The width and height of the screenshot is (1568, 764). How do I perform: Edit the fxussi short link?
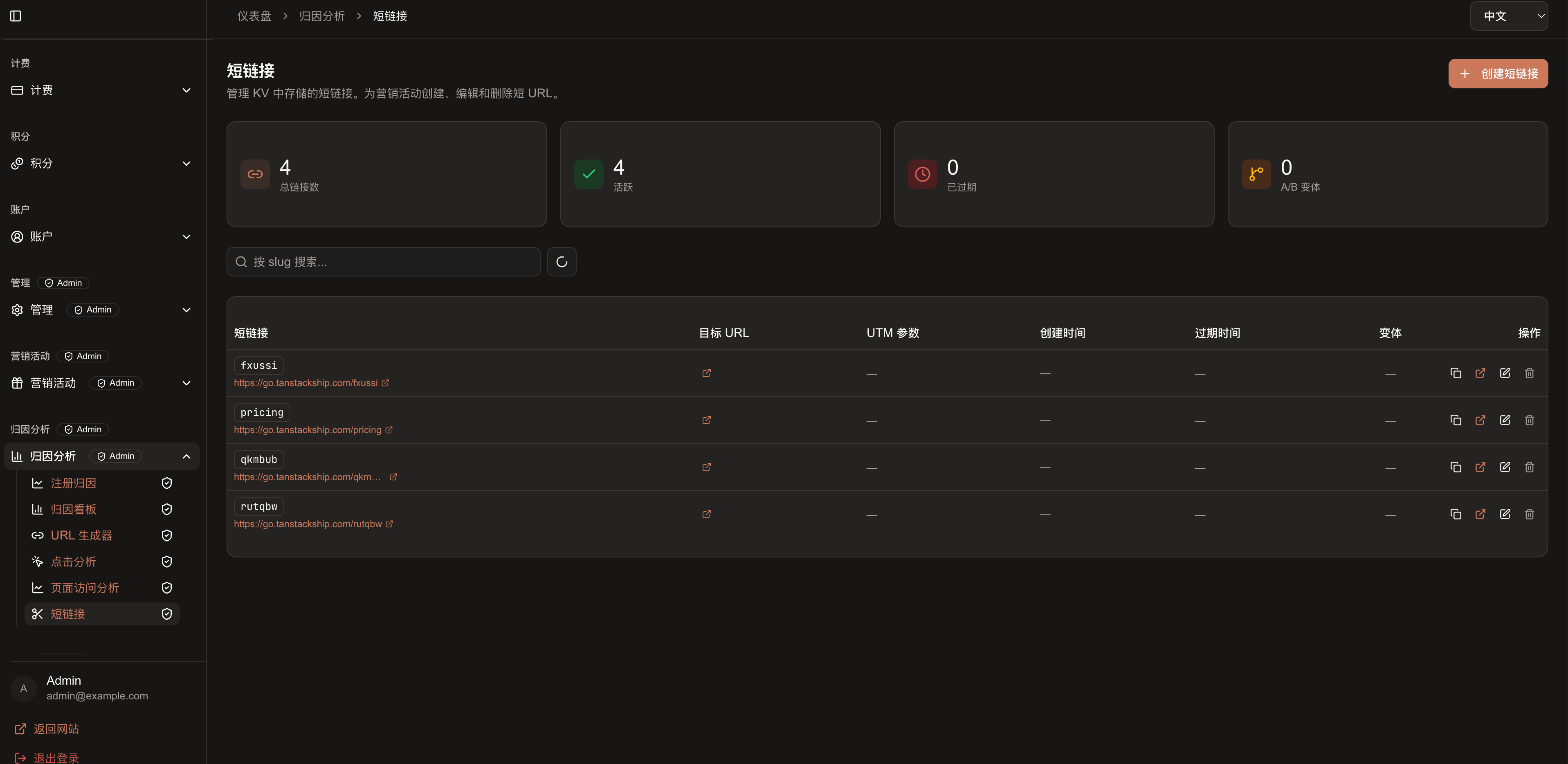(1505, 373)
